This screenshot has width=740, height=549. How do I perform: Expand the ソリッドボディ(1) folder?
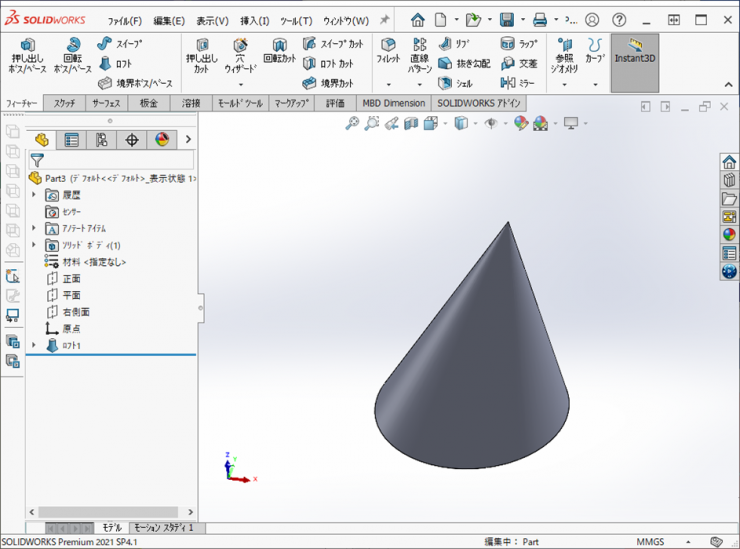coord(34,245)
